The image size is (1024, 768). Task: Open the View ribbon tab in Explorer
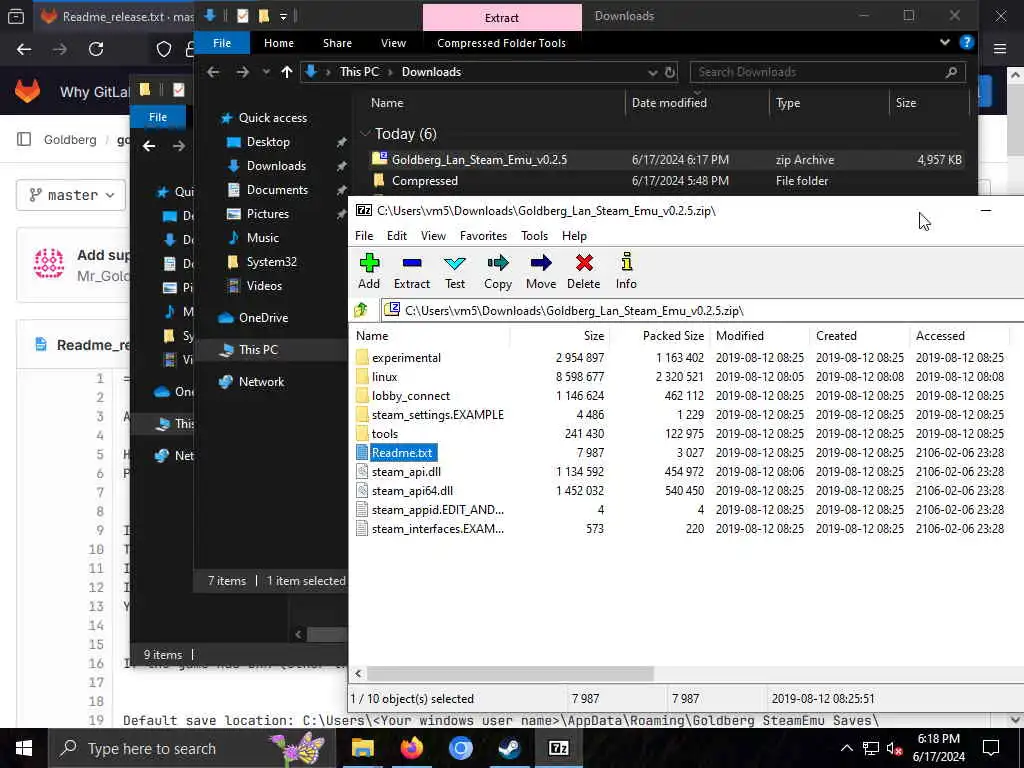(x=393, y=43)
